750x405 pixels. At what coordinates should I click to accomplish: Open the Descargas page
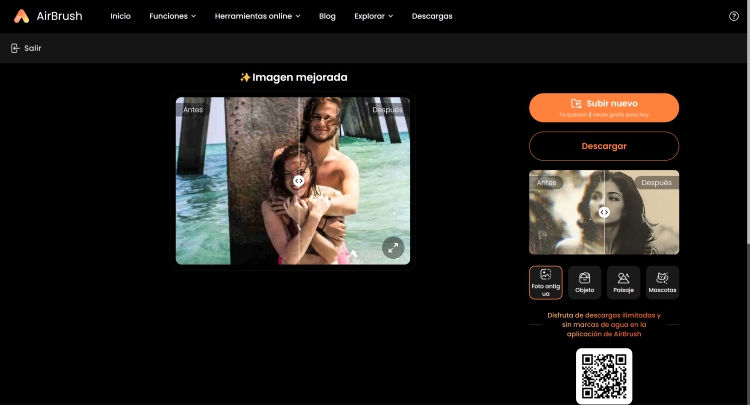pos(432,16)
